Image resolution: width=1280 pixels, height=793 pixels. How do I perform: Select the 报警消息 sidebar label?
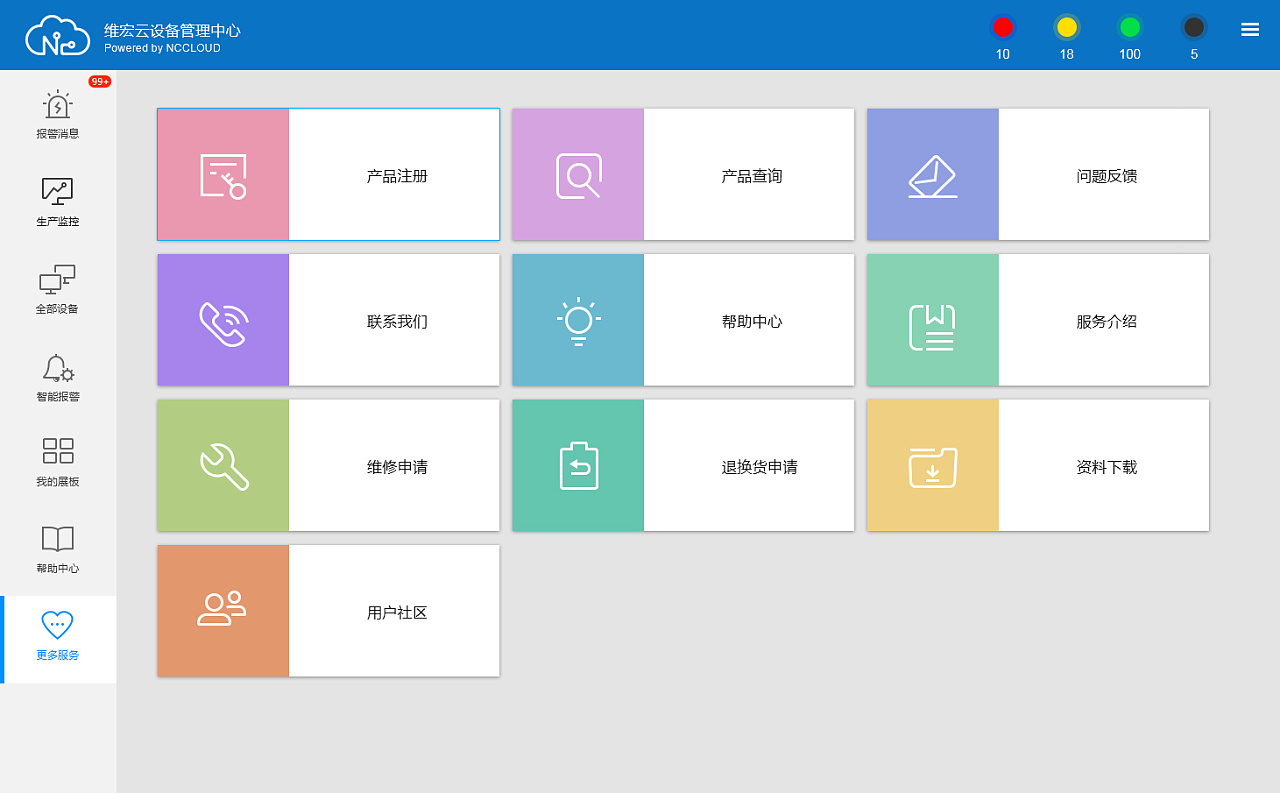pos(58,134)
